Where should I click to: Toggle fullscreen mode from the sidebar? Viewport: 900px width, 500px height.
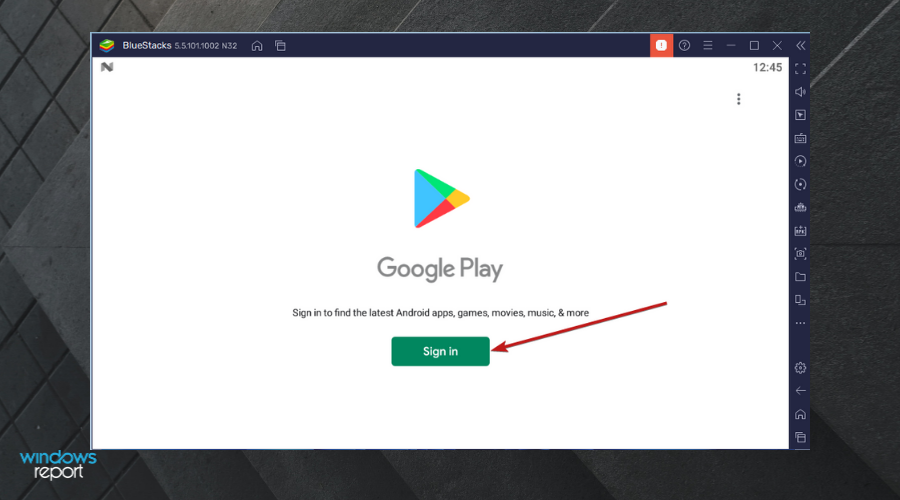(801, 69)
